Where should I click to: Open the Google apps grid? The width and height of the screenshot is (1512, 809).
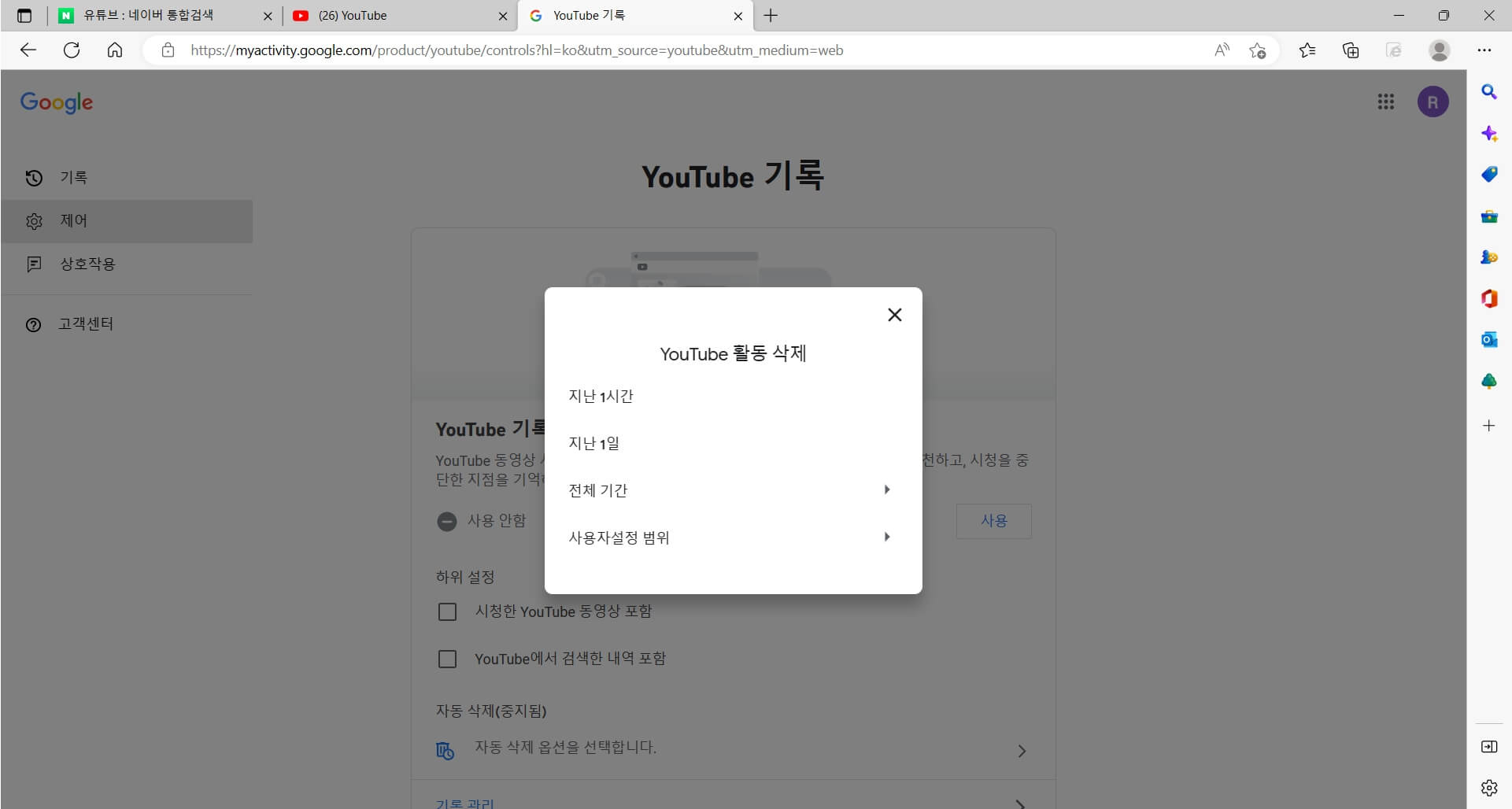point(1386,102)
